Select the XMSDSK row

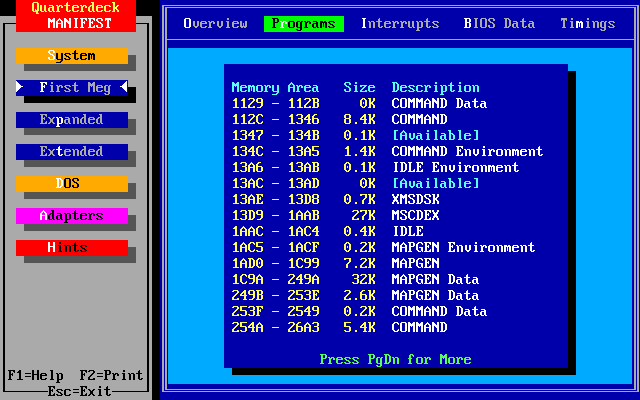pos(336,199)
